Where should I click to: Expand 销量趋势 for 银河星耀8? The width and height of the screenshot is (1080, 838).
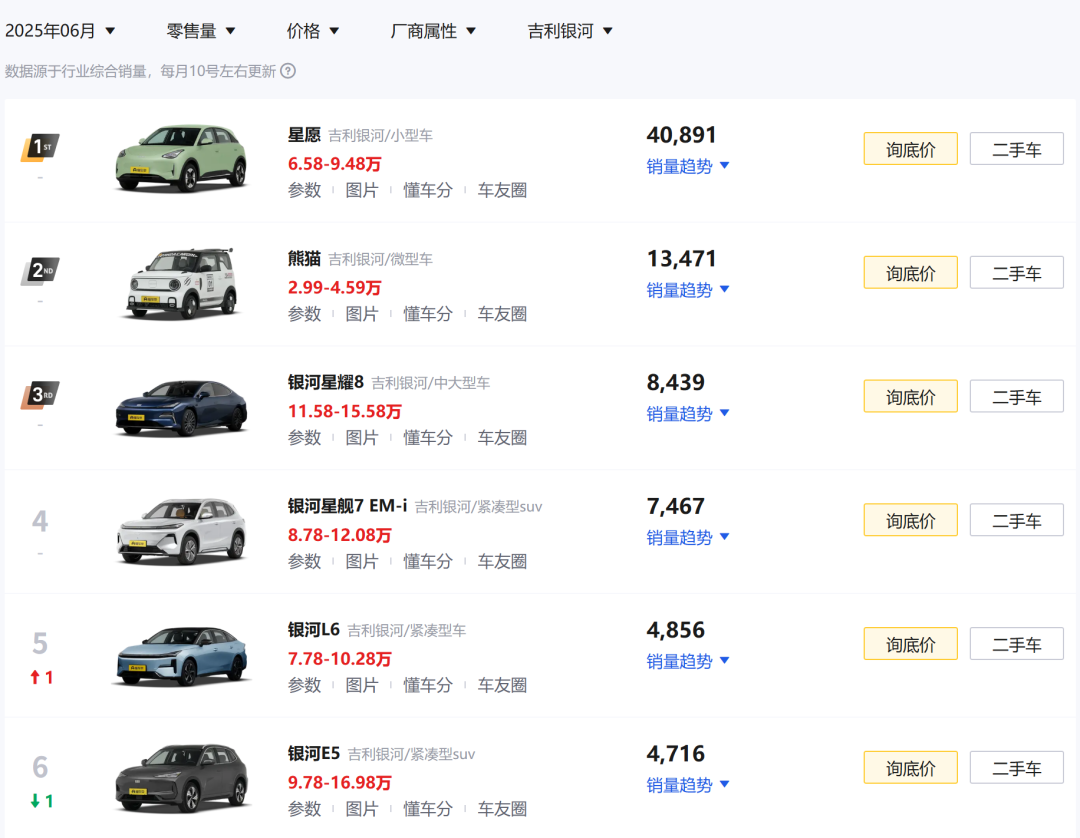tap(687, 414)
